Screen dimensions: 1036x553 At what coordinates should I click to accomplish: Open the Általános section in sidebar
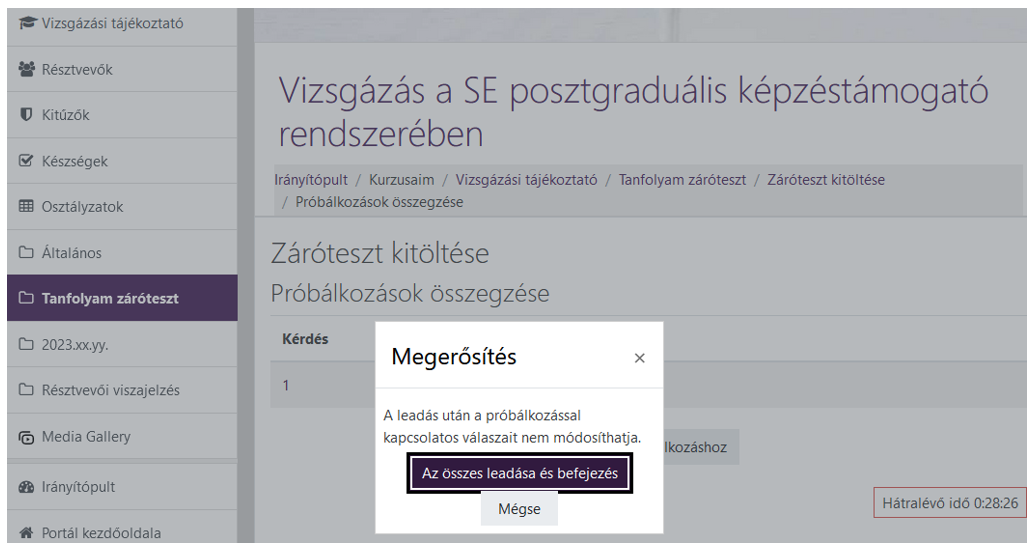(71, 253)
